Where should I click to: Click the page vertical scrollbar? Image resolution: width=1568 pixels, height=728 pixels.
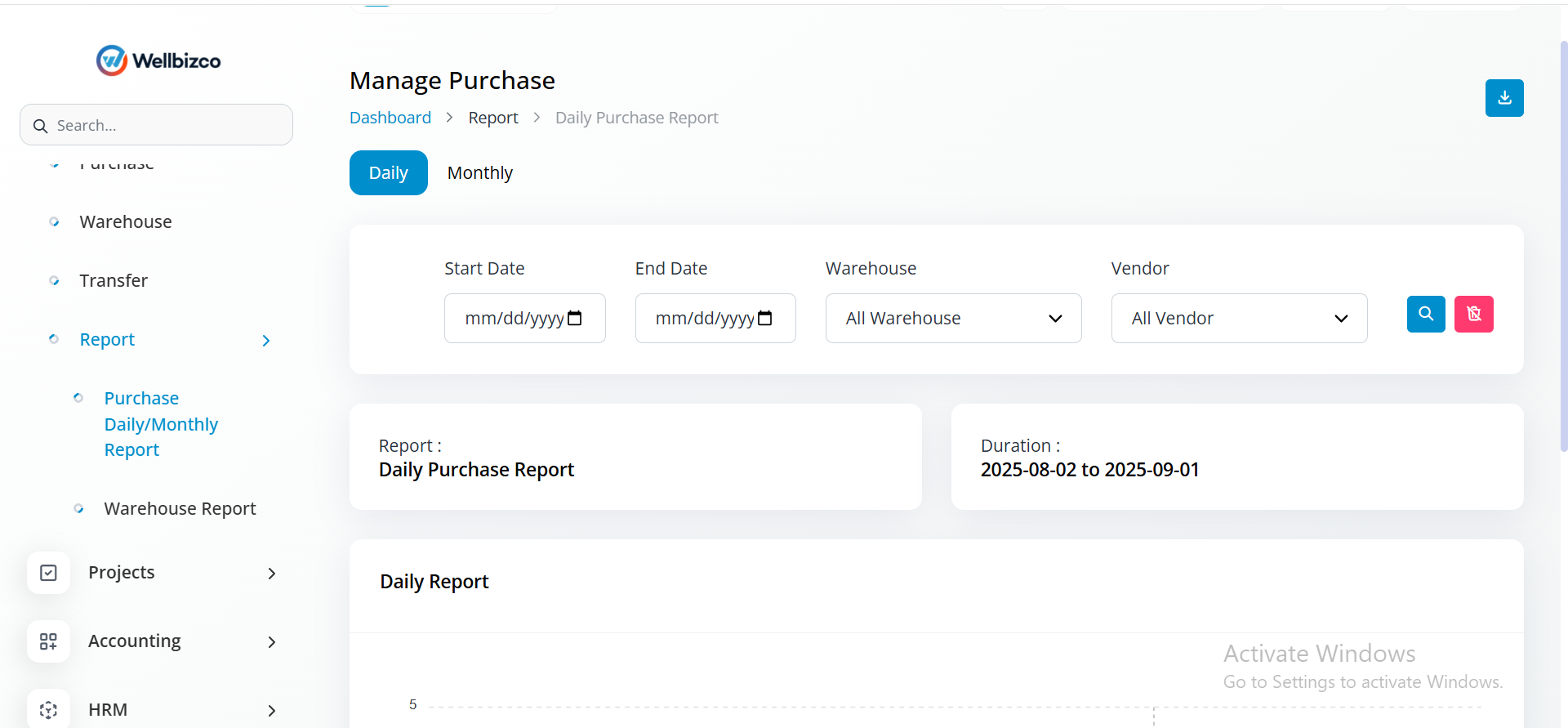(x=1563, y=245)
